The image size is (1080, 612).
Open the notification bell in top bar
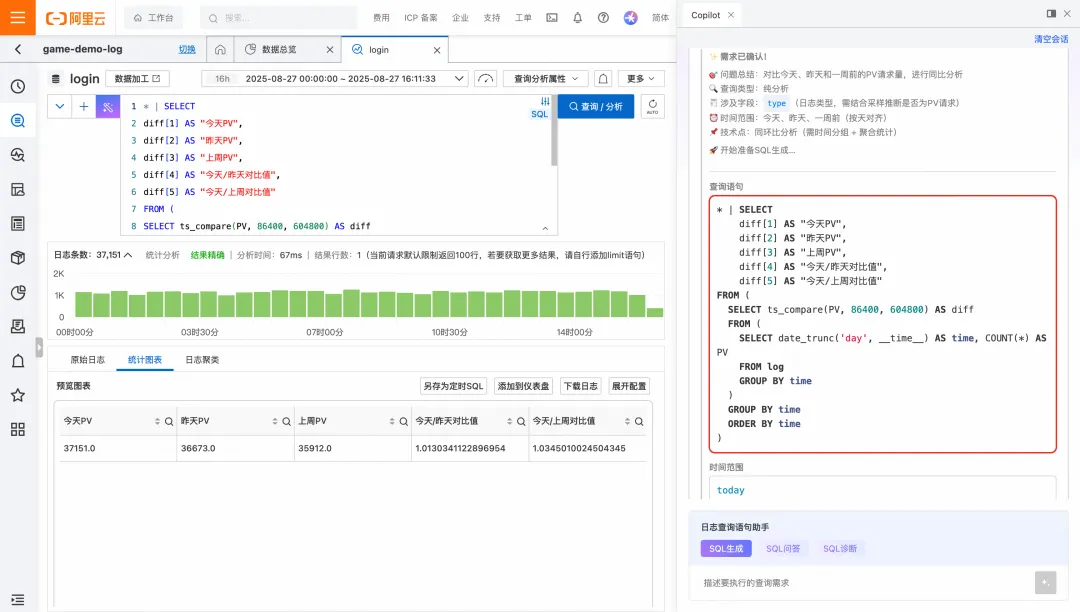pos(577,18)
